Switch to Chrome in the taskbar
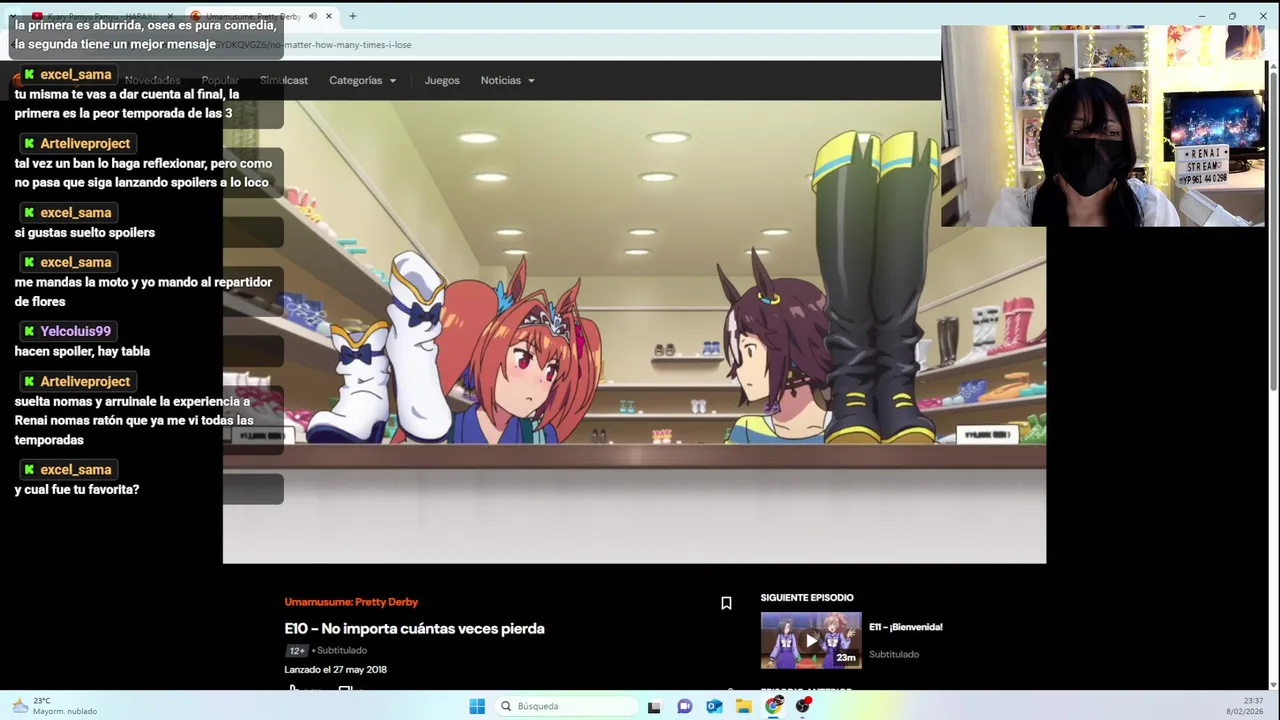 click(774, 706)
